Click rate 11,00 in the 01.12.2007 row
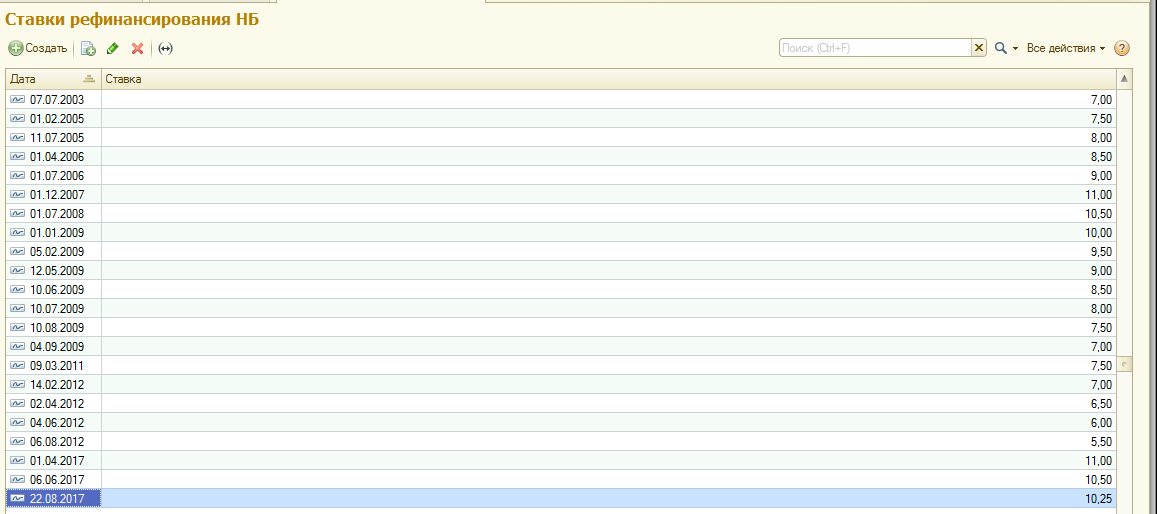The width and height of the screenshot is (1157, 514). [1099, 195]
